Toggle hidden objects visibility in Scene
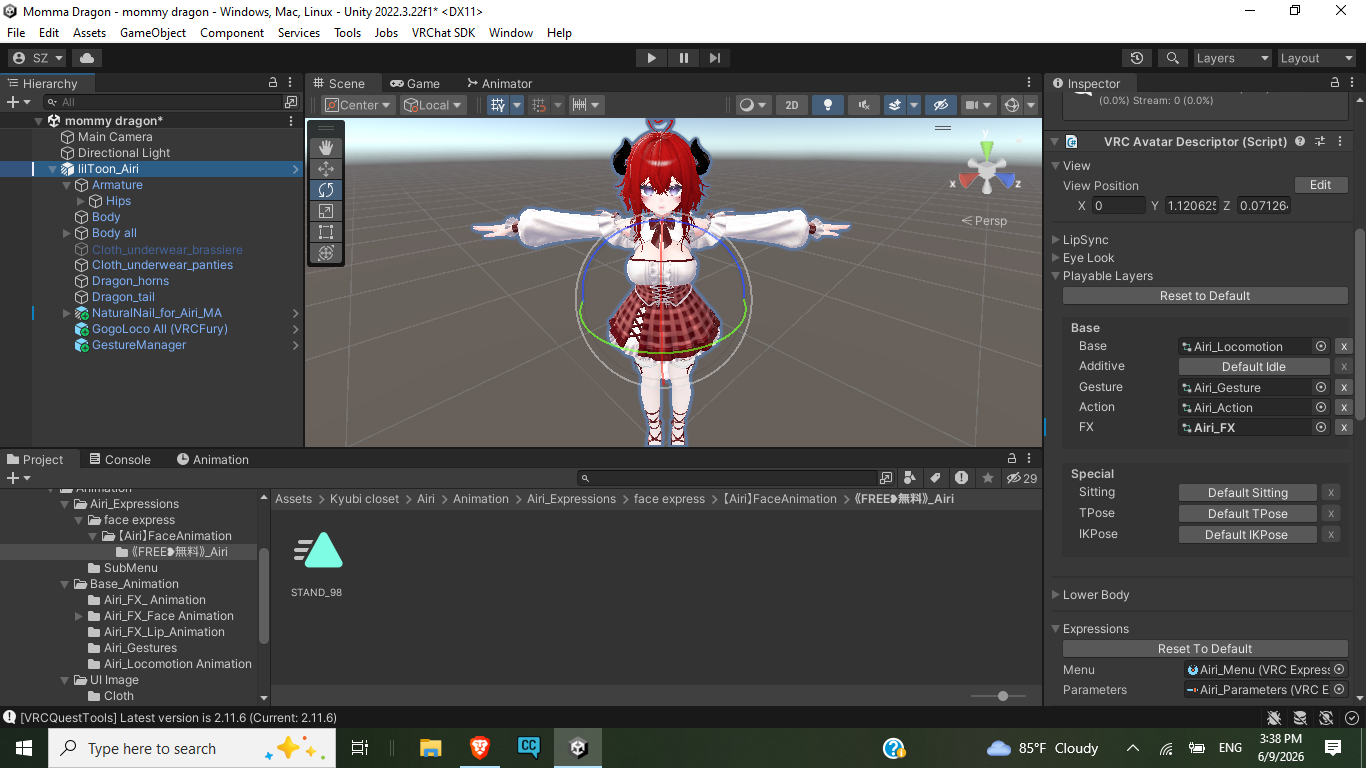This screenshot has height=768, width=1366. (x=939, y=105)
